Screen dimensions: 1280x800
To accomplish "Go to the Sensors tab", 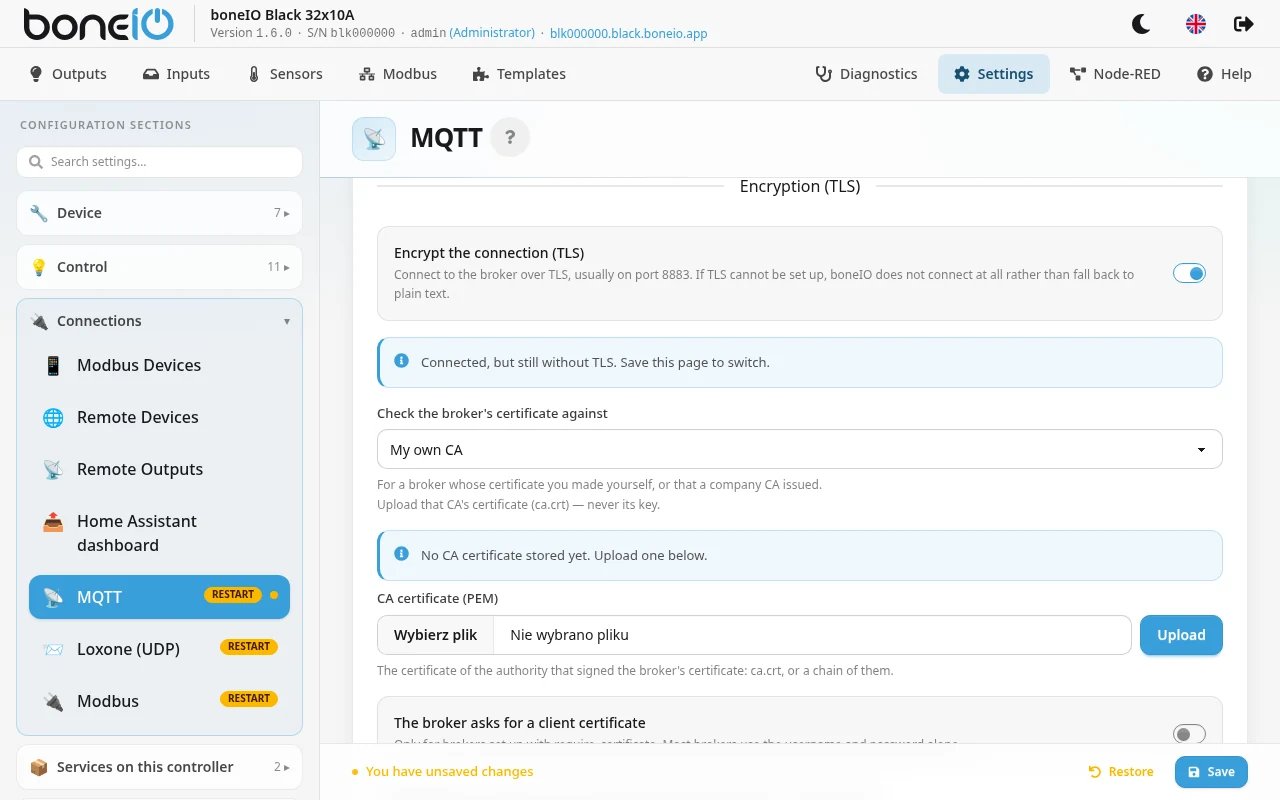I will 285,74.
